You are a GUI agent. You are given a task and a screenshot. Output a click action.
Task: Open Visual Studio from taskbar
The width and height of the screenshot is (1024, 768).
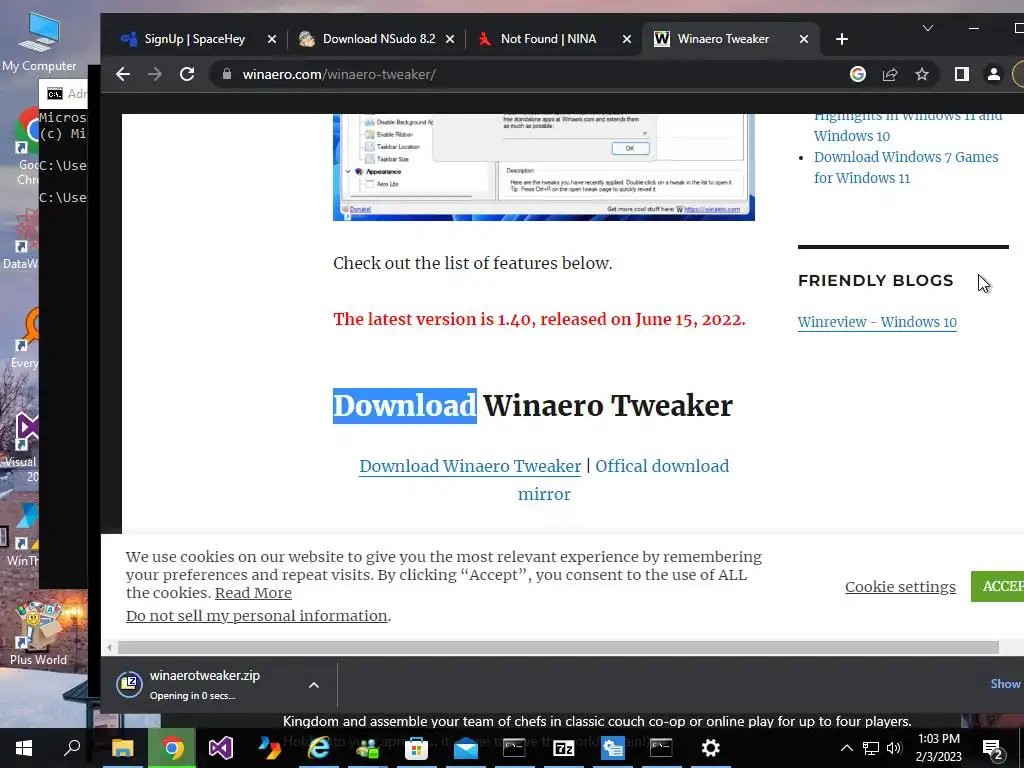tap(221, 748)
